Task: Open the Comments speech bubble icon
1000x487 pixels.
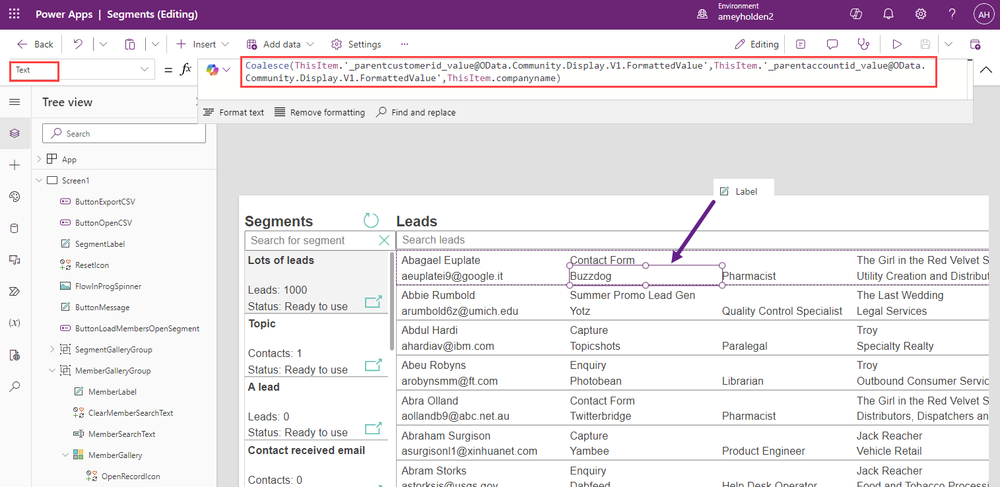Action: click(x=832, y=44)
